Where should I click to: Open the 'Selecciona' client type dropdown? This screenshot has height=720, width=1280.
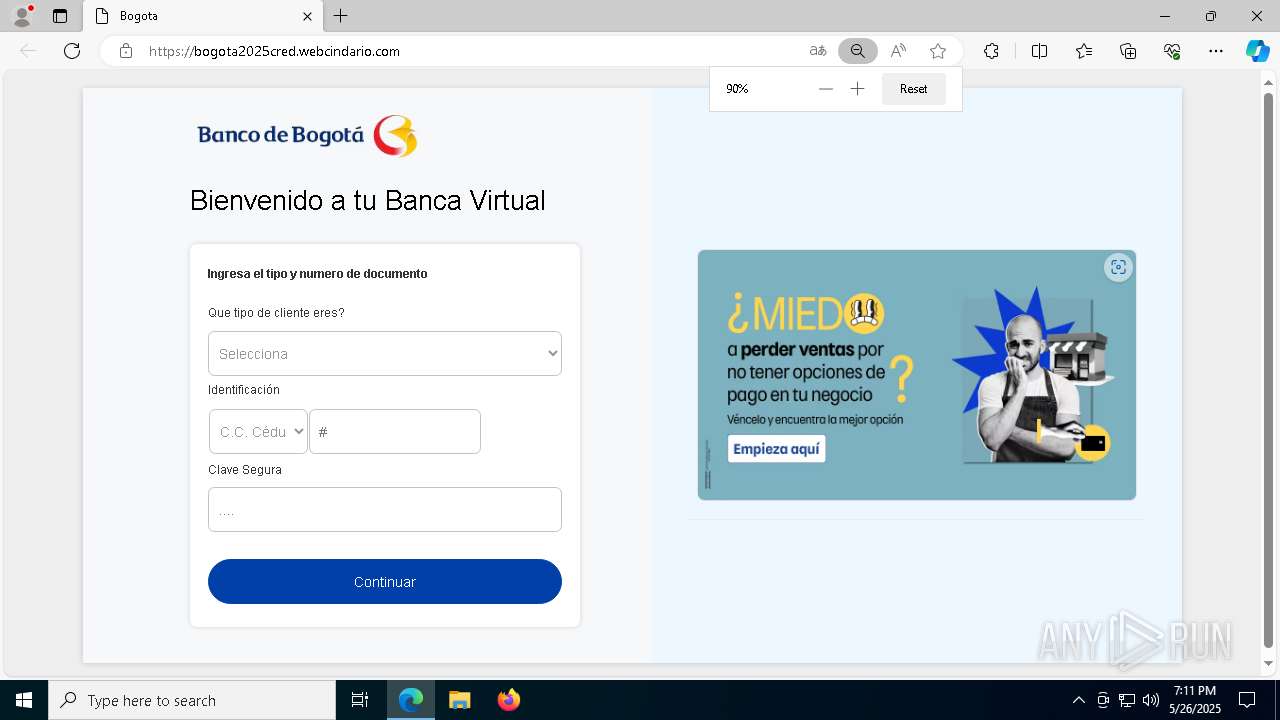[x=385, y=353]
